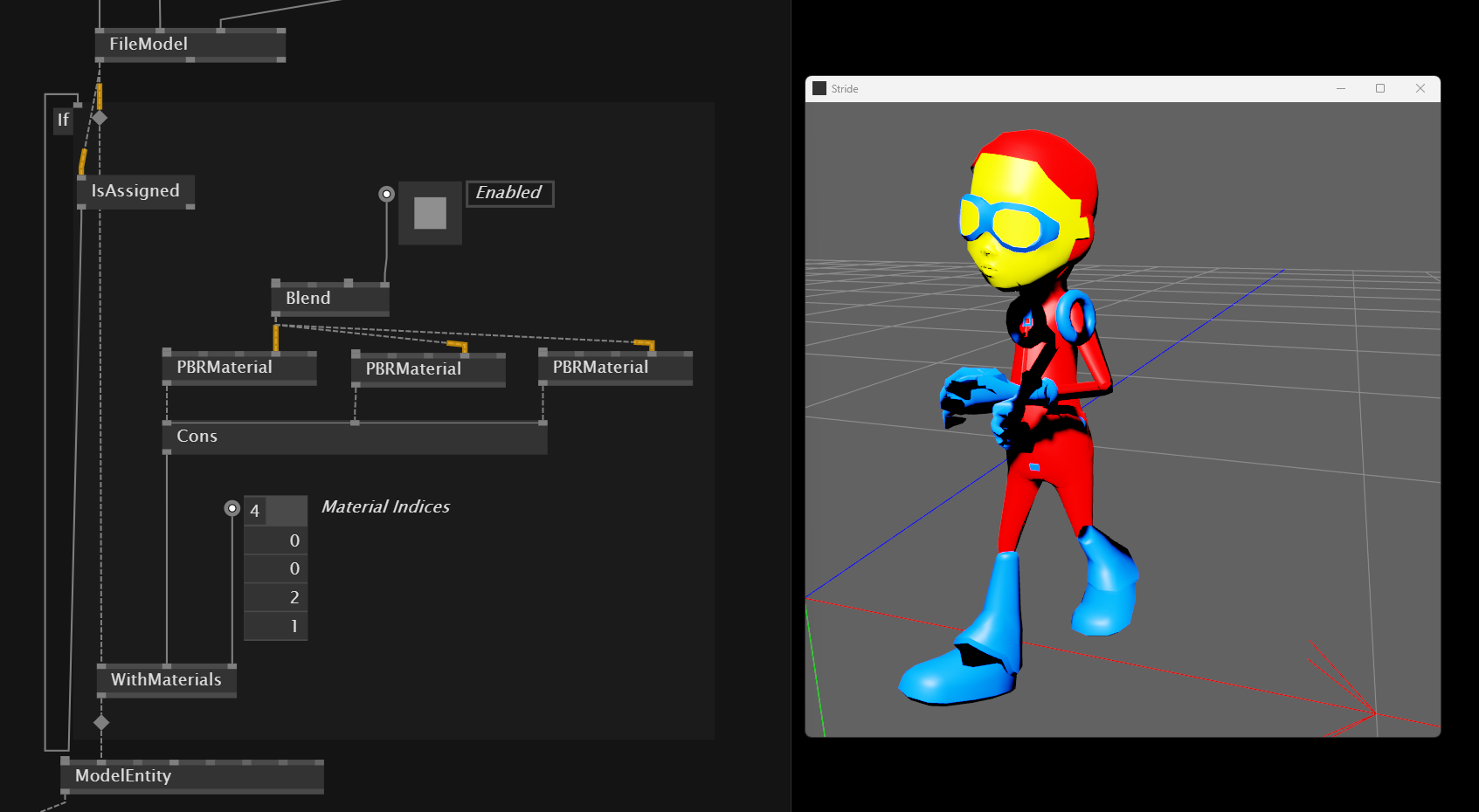Click the diamond pin at the If region's top border
Image resolution: width=1479 pixels, height=812 pixels.
tap(100, 117)
